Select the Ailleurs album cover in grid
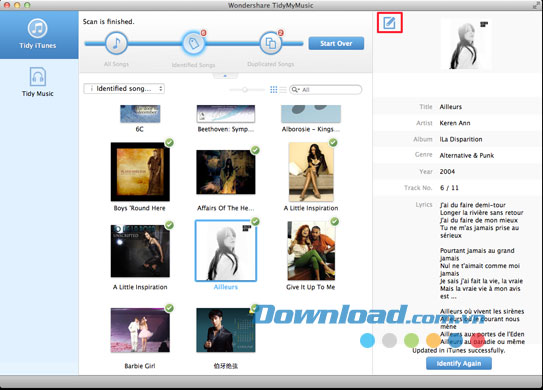543x390 pixels. click(x=226, y=250)
